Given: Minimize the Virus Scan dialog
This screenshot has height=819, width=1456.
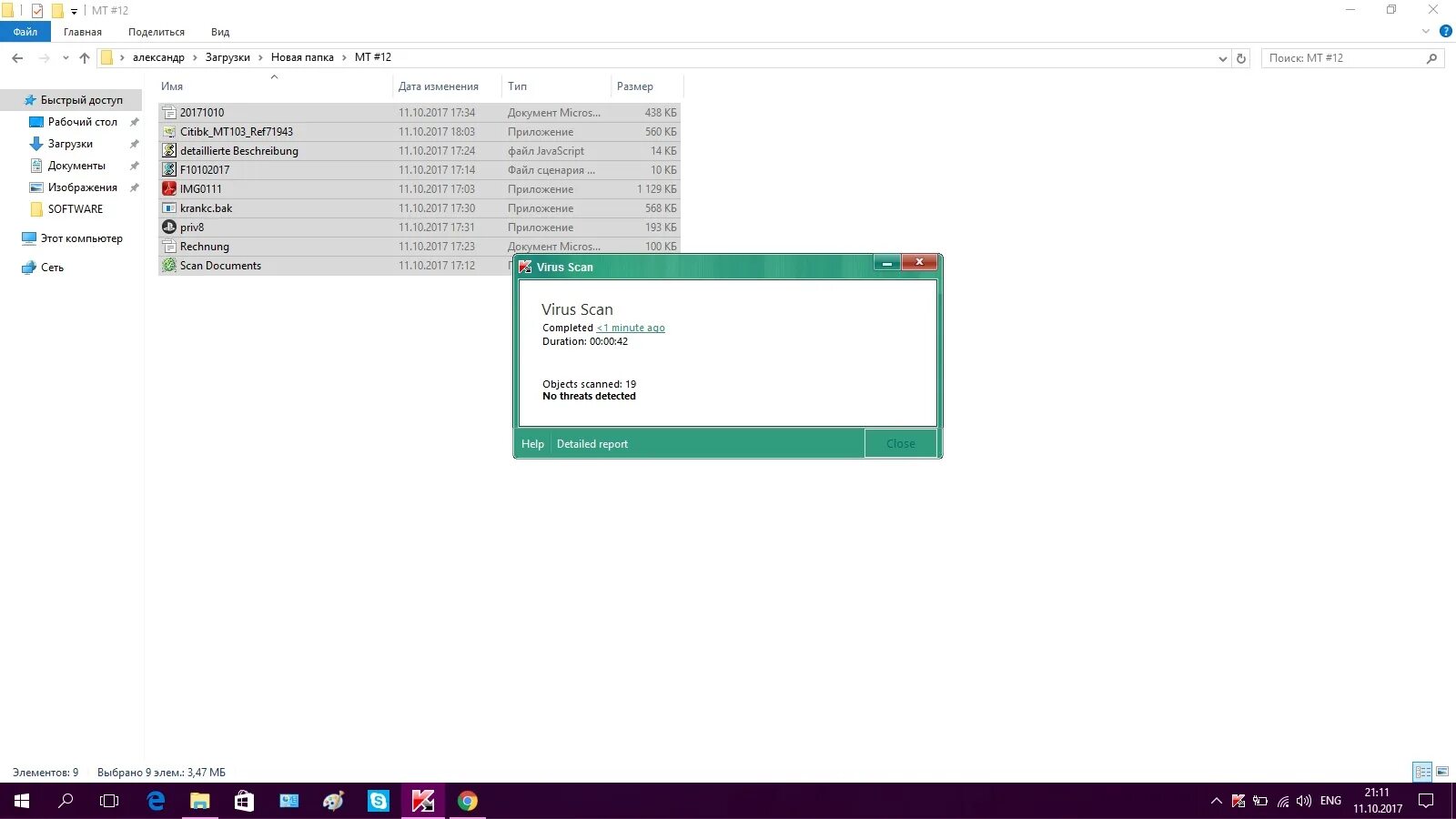Looking at the screenshot, I should coord(887,263).
